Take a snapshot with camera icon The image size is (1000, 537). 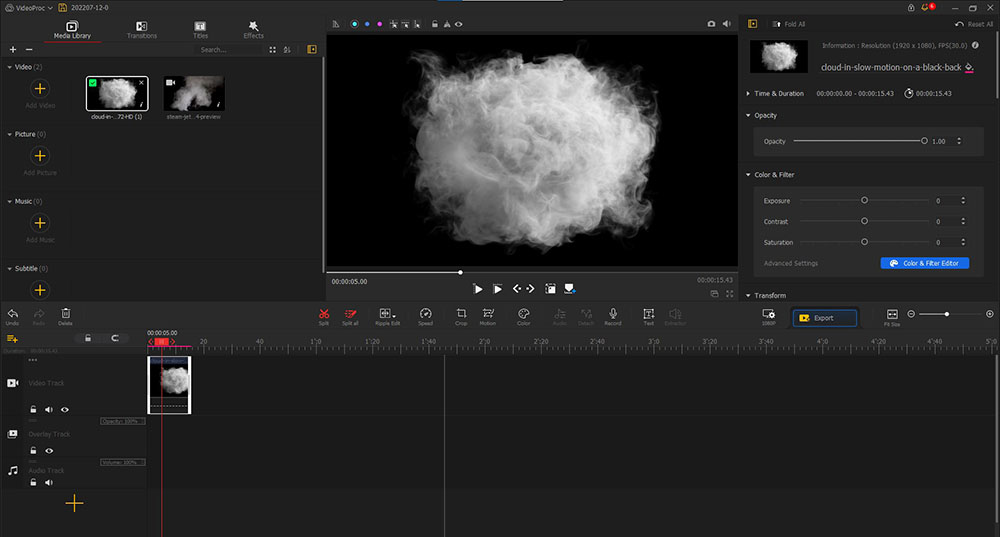coord(711,24)
